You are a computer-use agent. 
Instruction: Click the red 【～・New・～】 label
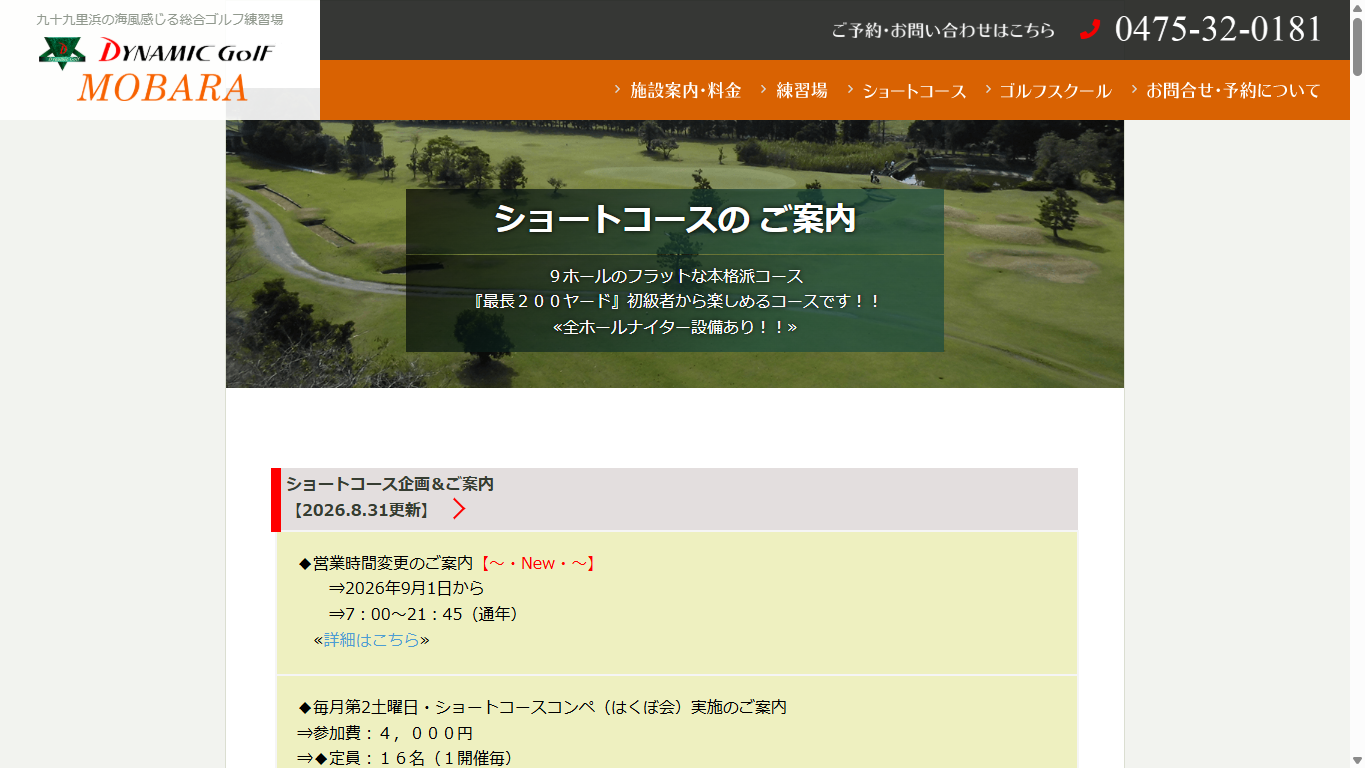pyautogui.click(x=537, y=563)
